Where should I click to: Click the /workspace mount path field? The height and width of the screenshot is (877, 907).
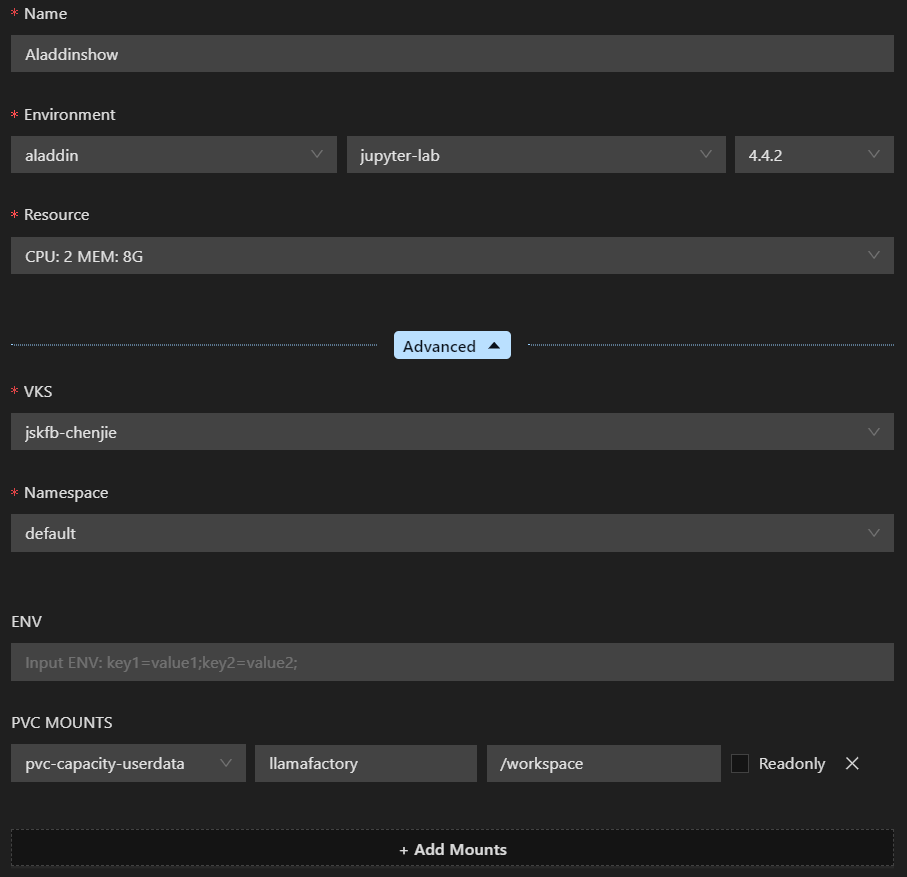tap(603, 763)
